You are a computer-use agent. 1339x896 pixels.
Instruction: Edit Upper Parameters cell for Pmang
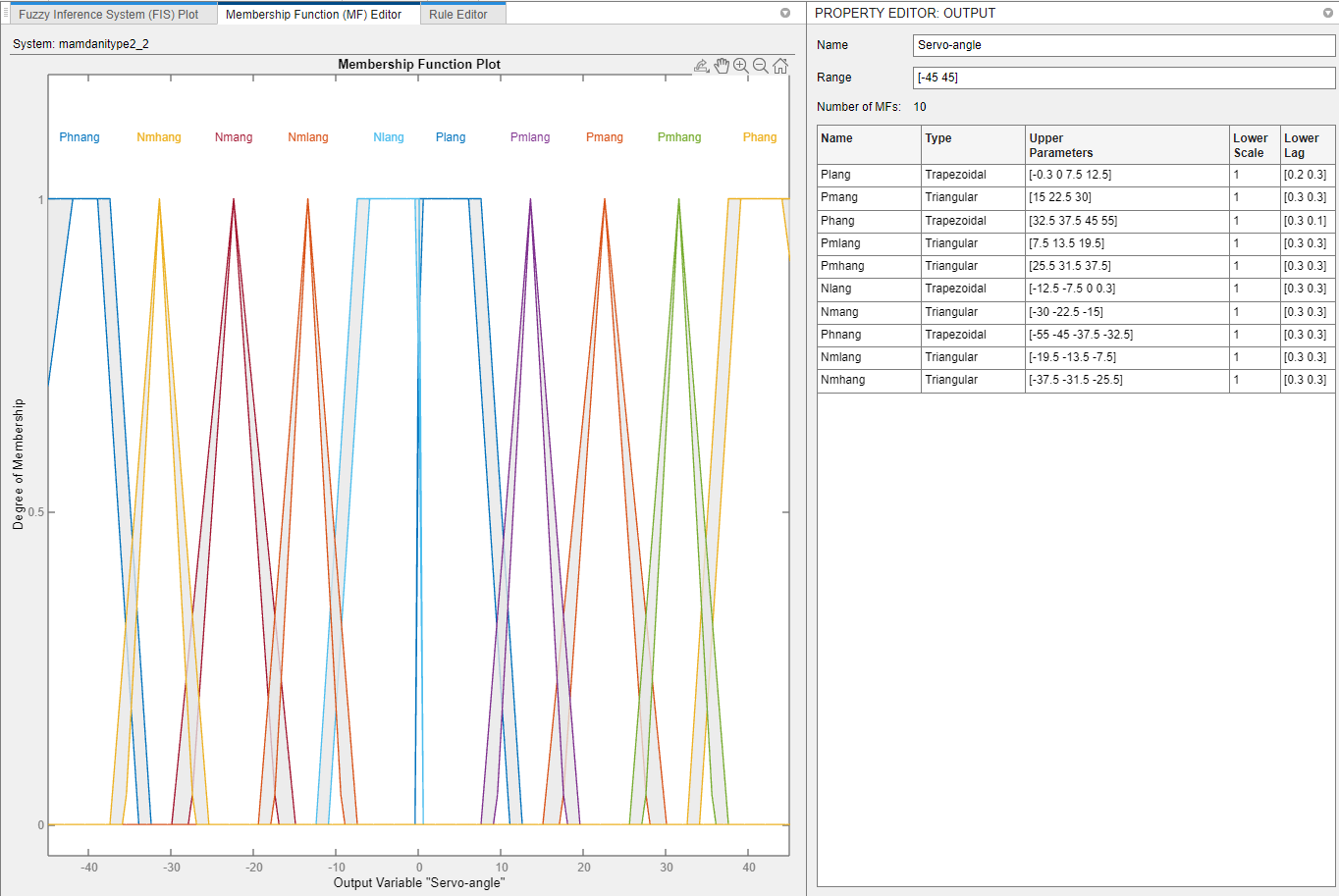(1126, 197)
